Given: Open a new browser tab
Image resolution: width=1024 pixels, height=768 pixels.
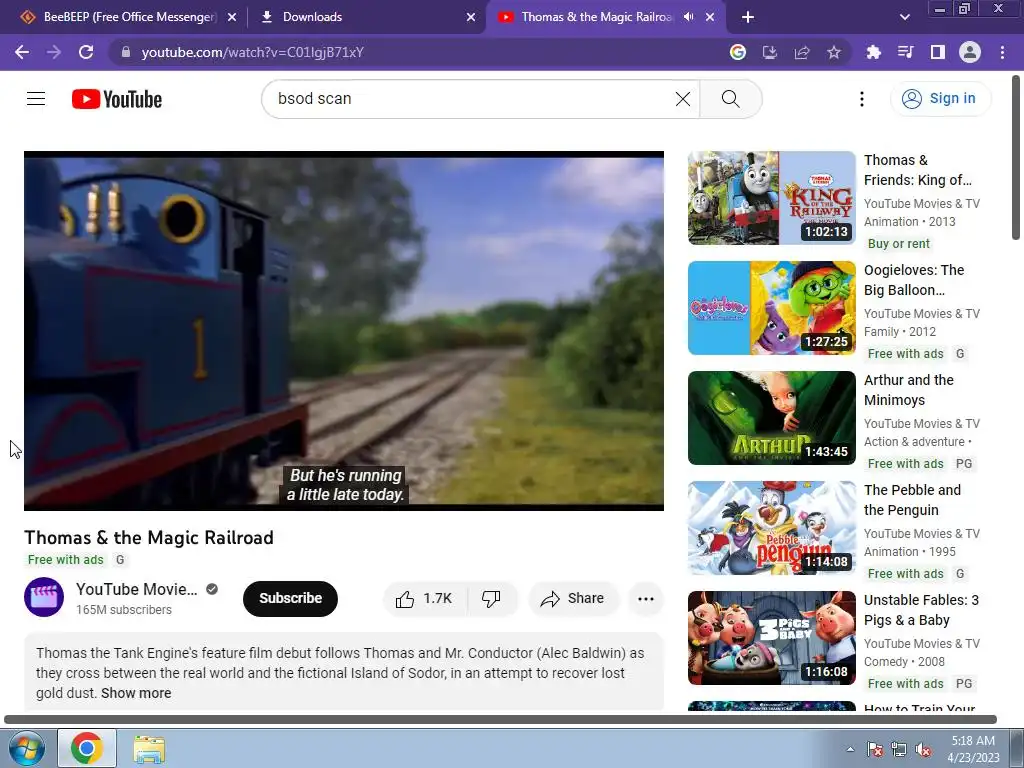Looking at the screenshot, I should click(x=748, y=17).
